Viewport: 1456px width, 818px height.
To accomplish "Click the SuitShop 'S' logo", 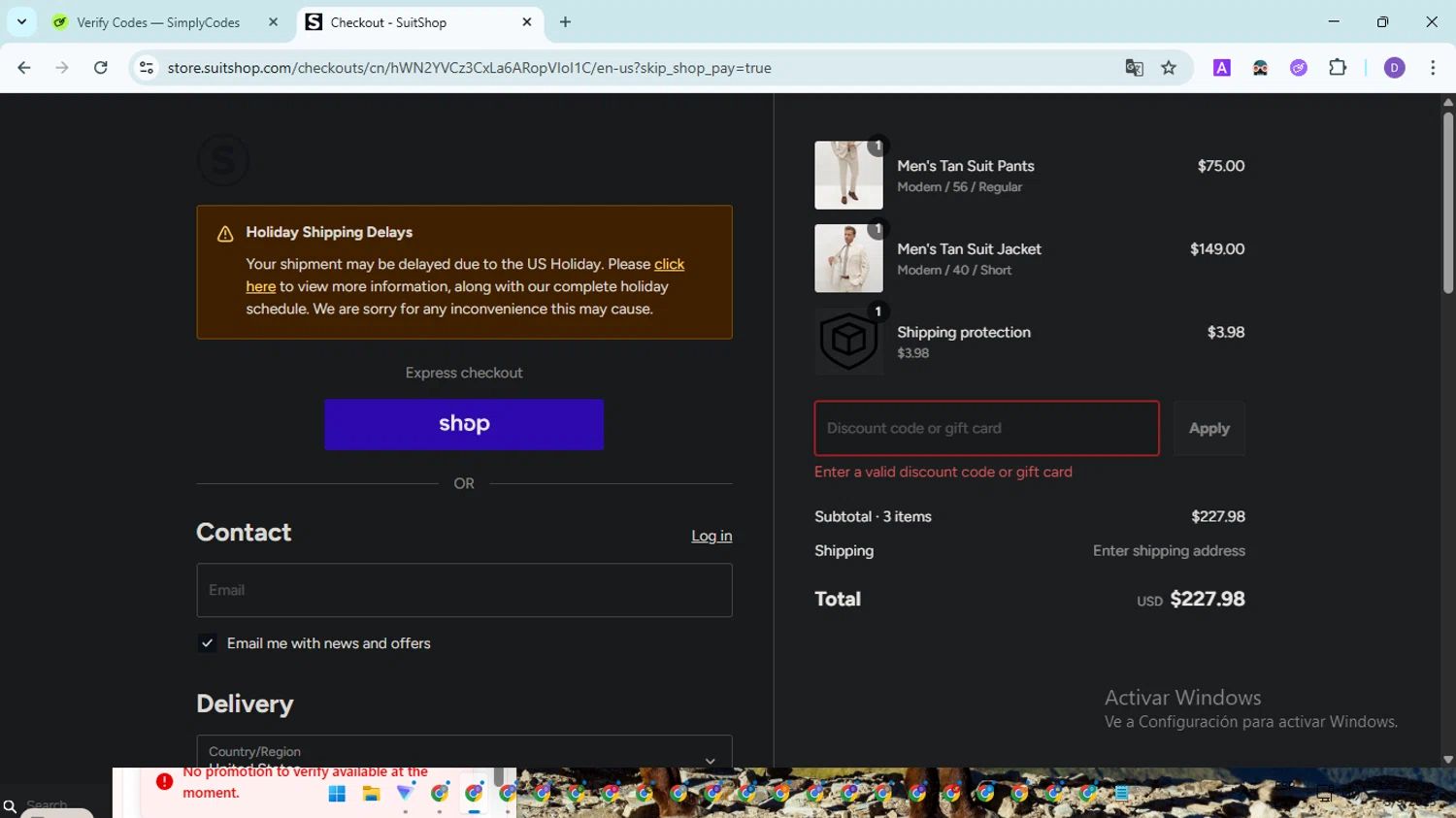I will (223, 160).
